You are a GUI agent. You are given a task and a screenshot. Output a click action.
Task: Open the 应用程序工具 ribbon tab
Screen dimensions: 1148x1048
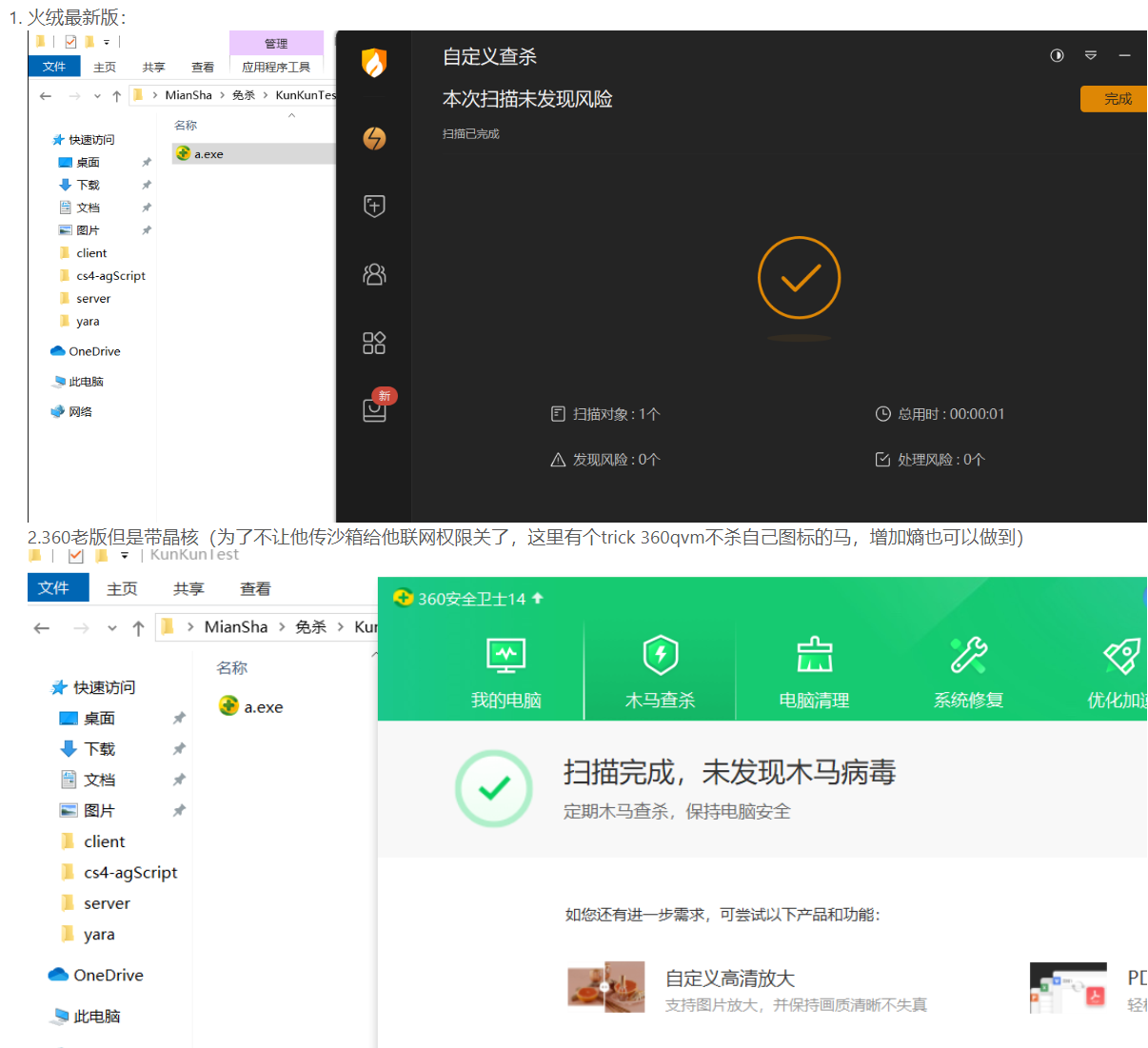point(276,67)
